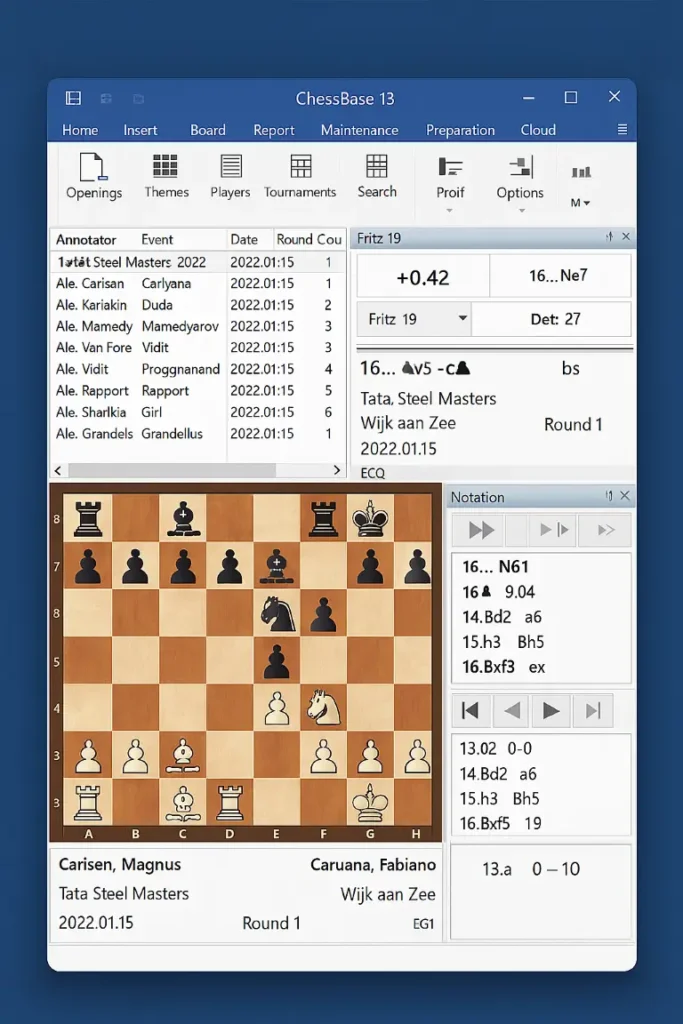Click the Caruana, Fabiano player name
The width and height of the screenshot is (683, 1024).
click(x=373, y=865)
